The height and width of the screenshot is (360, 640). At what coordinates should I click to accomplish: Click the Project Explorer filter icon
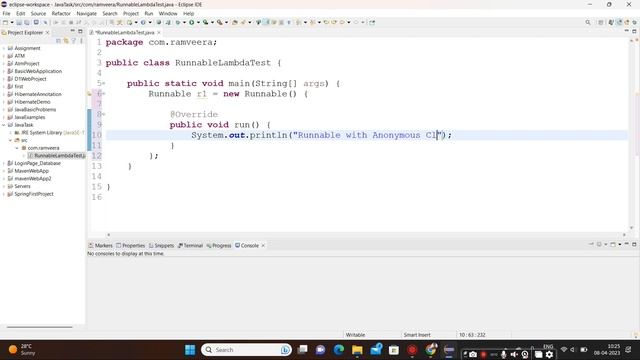[74, 40]
